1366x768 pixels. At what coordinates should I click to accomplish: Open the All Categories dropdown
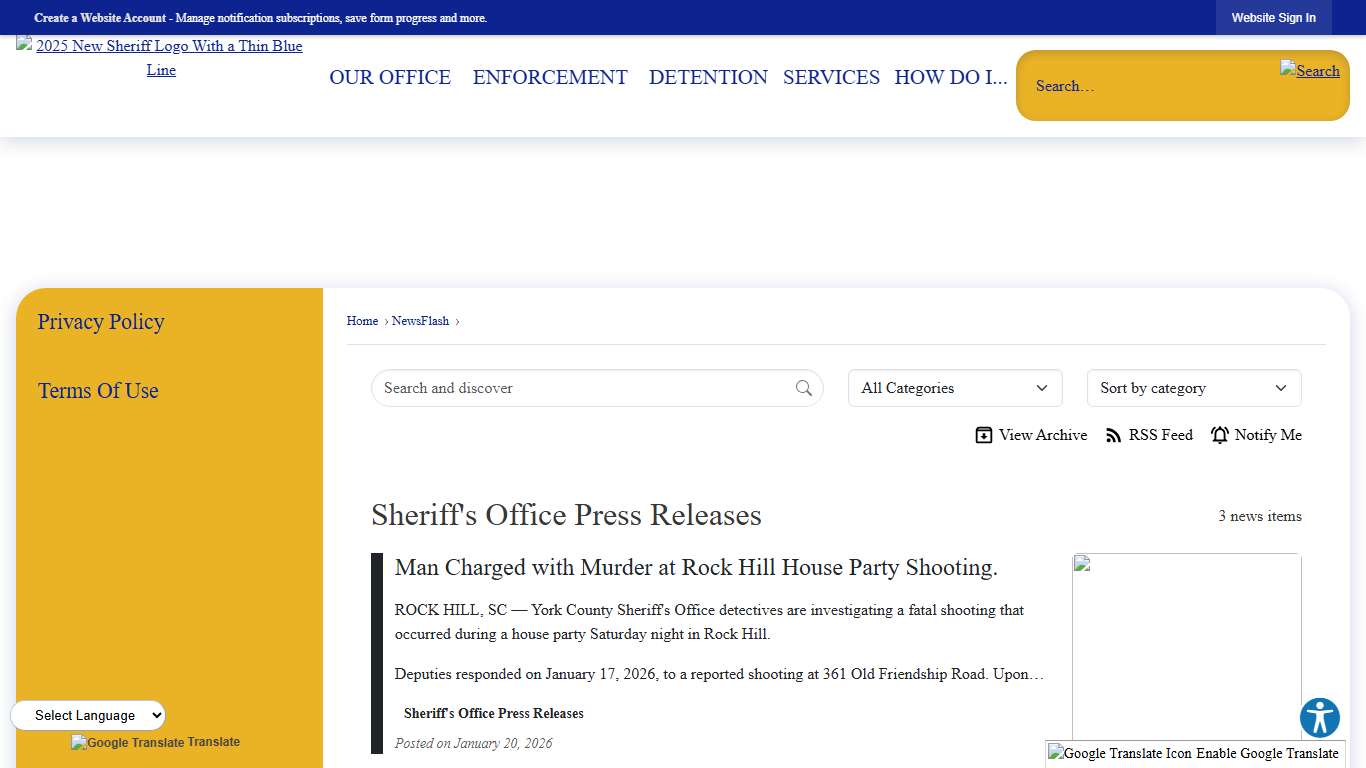[x=954, y=388]
